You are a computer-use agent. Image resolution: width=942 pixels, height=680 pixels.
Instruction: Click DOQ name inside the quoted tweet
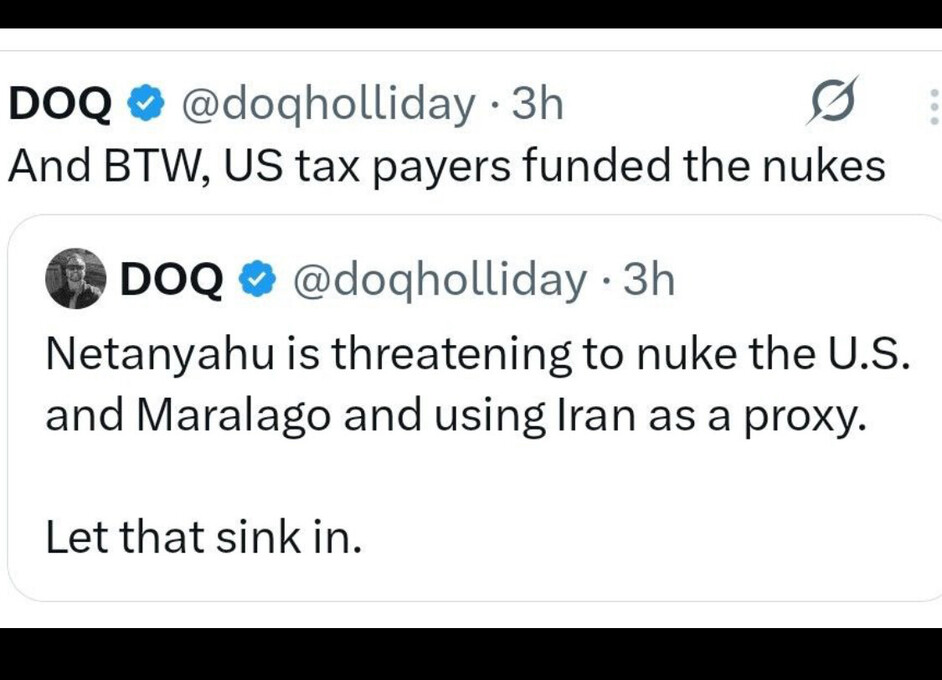[171, 281]
